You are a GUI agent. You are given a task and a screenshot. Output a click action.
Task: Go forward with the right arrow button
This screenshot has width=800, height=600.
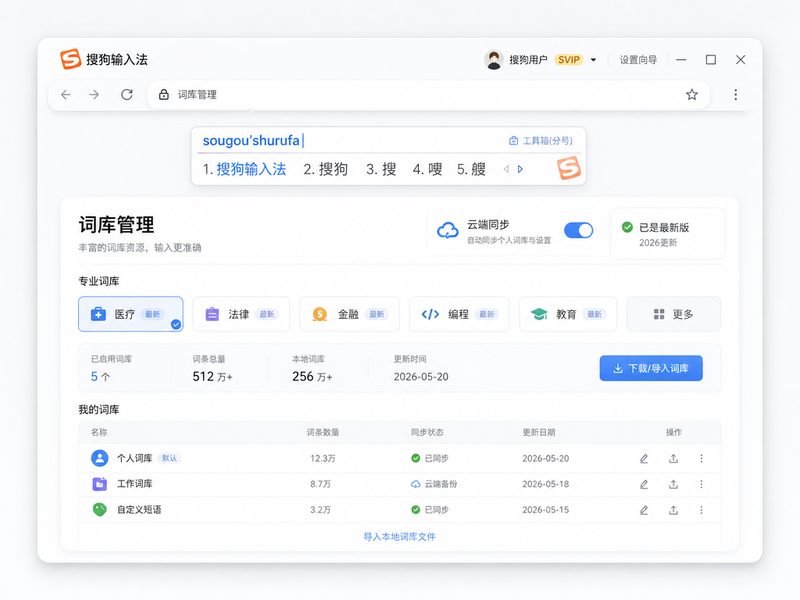coord(94,94)
